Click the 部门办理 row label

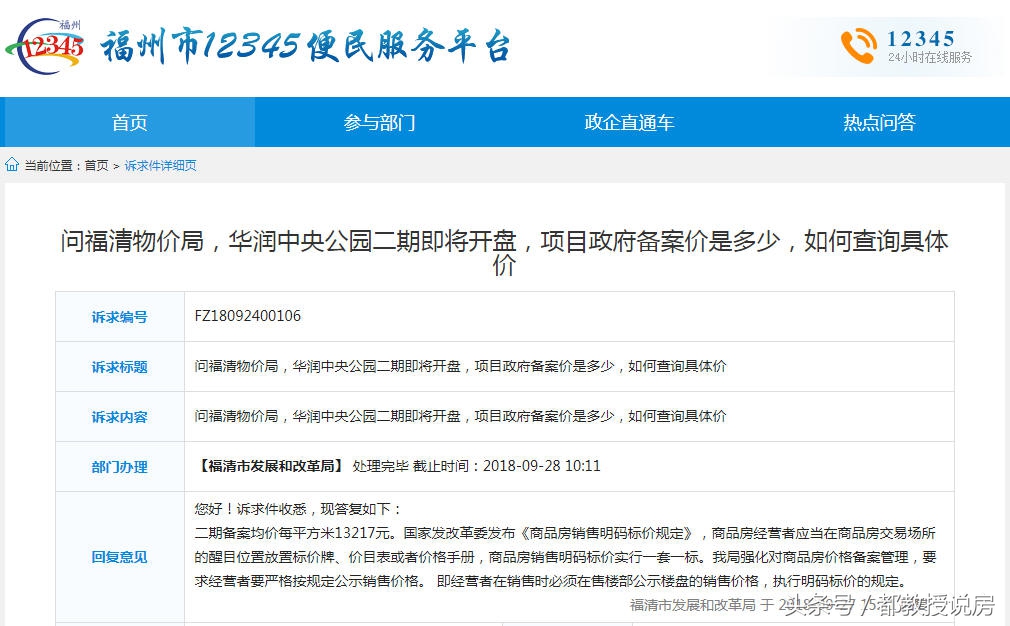(x=119, y=466)
